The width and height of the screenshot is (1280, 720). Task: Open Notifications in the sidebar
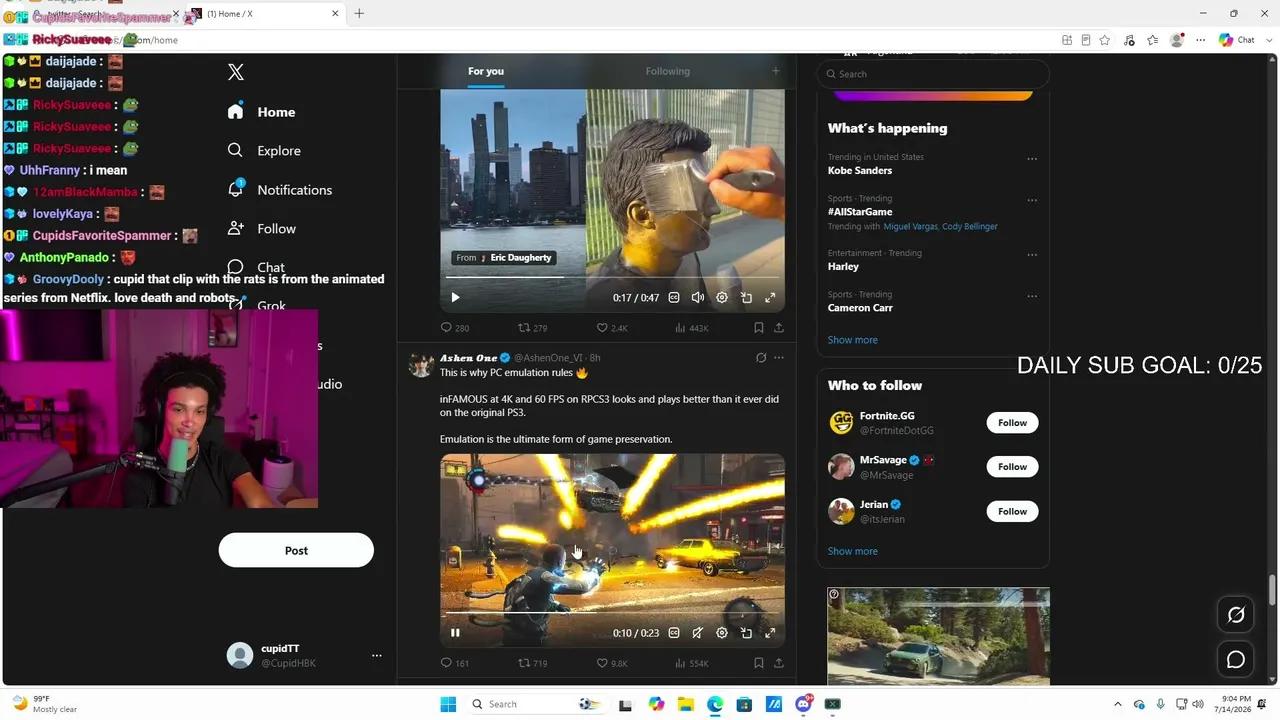[x=279, y=189]
